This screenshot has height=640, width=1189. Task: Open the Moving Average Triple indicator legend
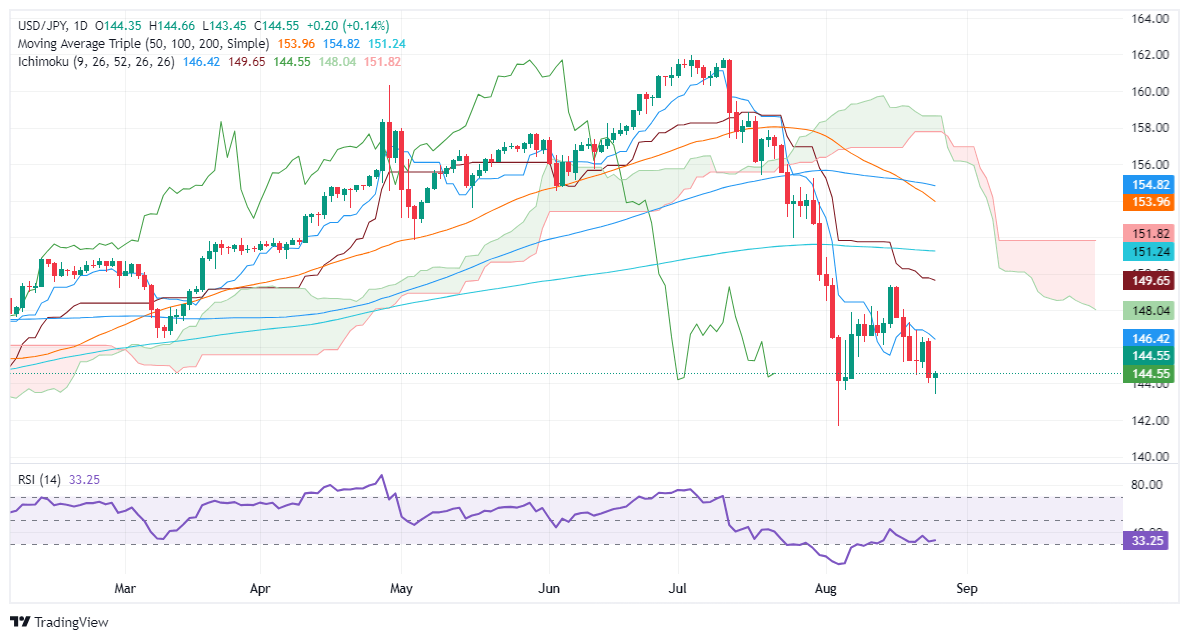pos(143,44)
